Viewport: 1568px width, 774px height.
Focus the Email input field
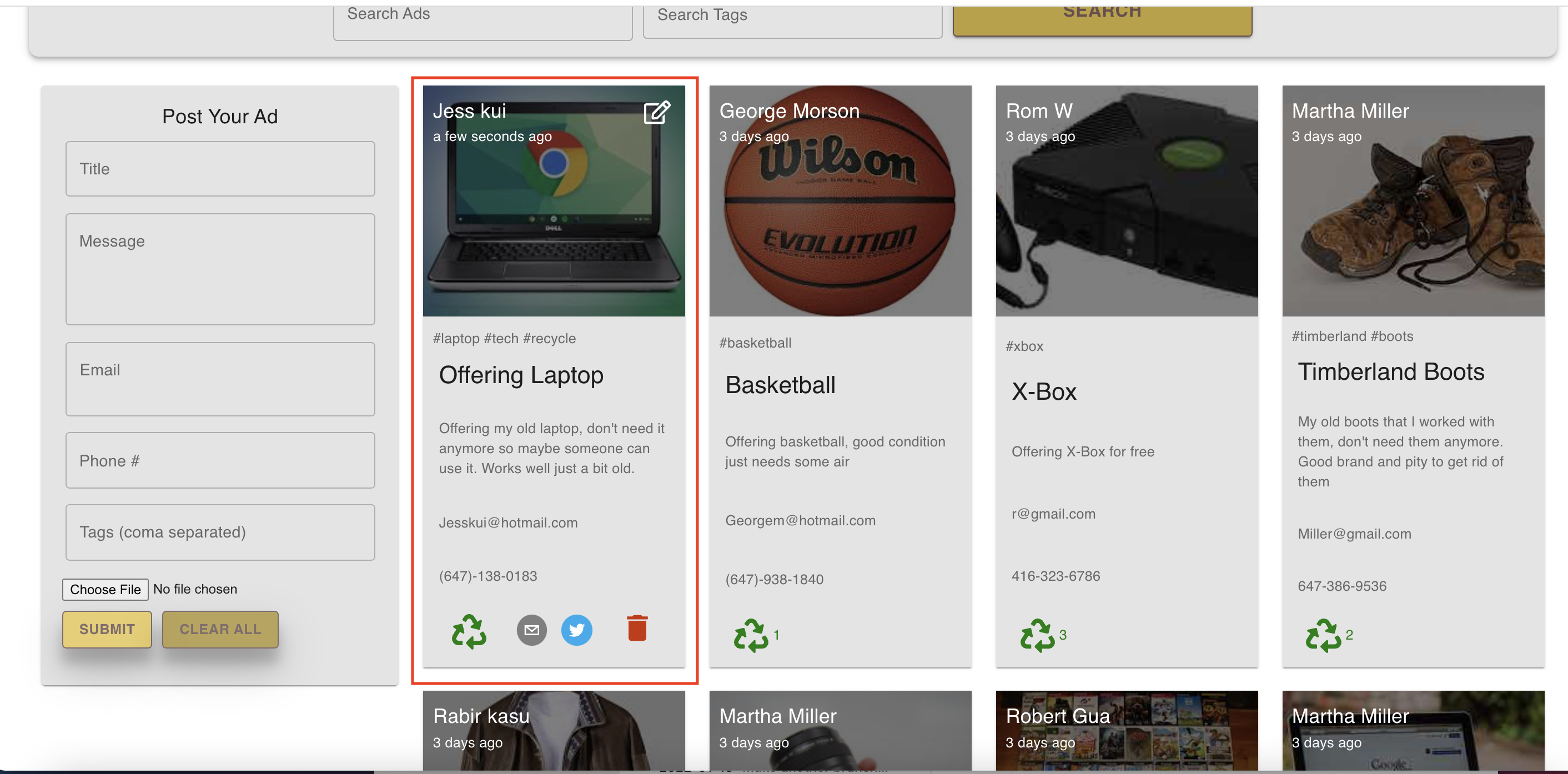[220, 379]
